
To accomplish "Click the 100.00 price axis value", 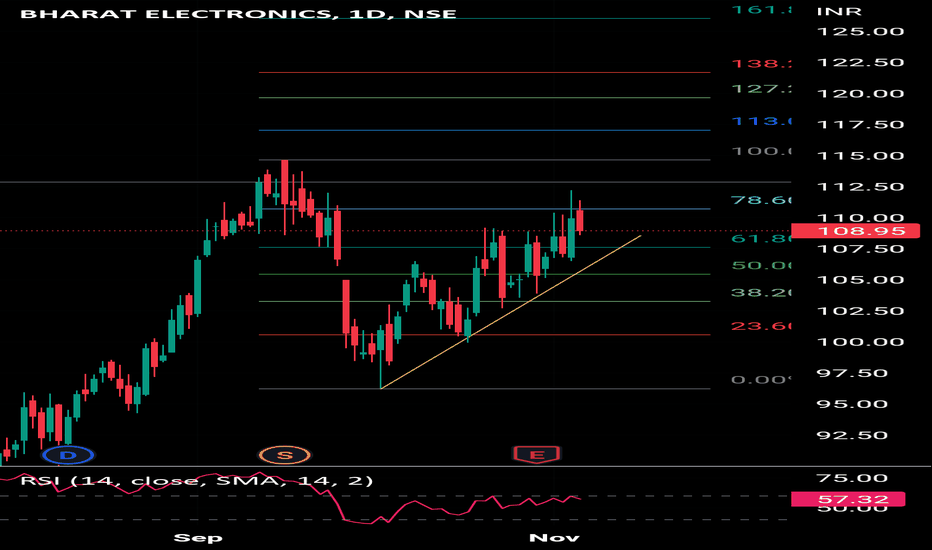I will click(x=860, y=342).
